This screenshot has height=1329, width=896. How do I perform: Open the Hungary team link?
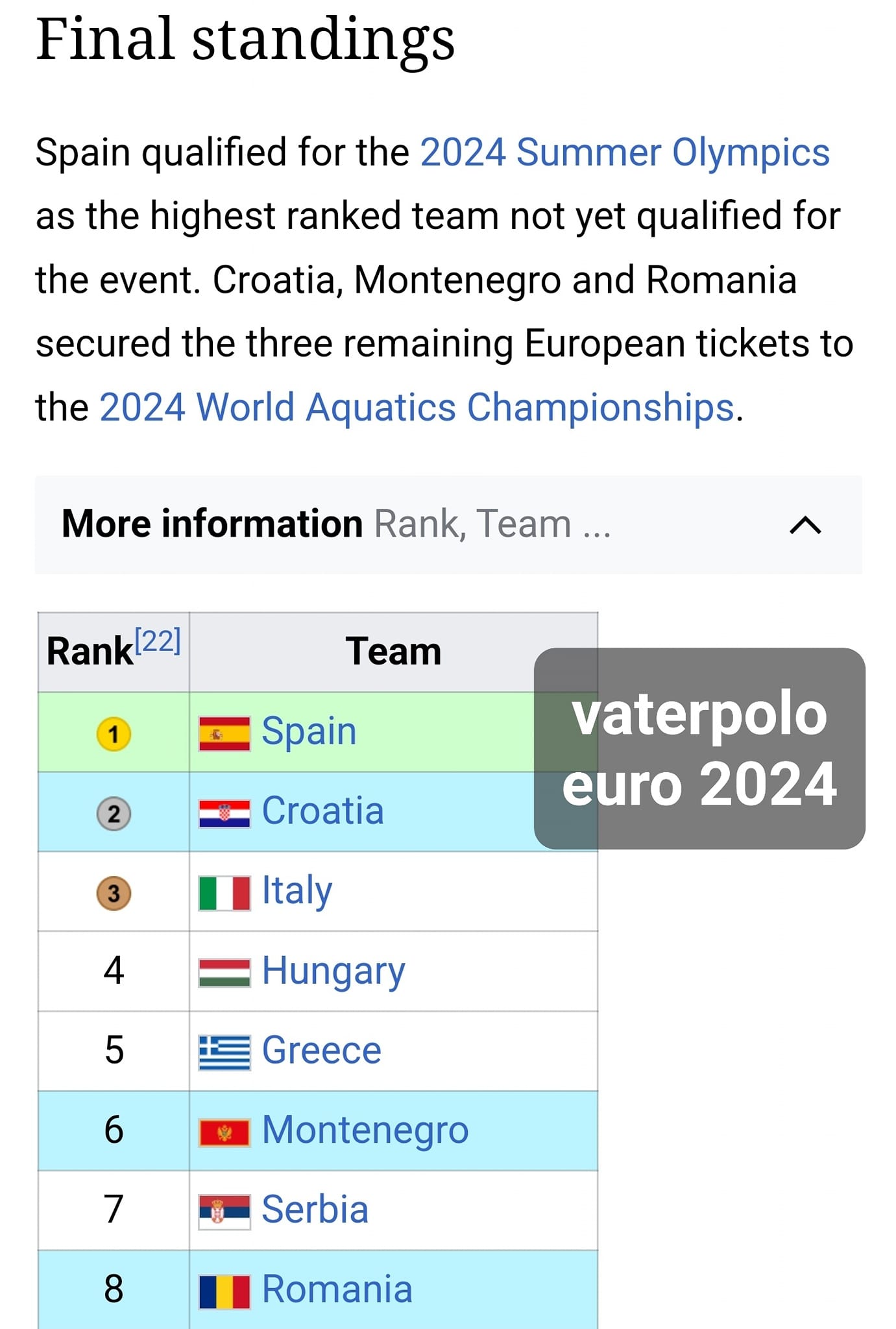pyautogui.click(x=333, y=971)
